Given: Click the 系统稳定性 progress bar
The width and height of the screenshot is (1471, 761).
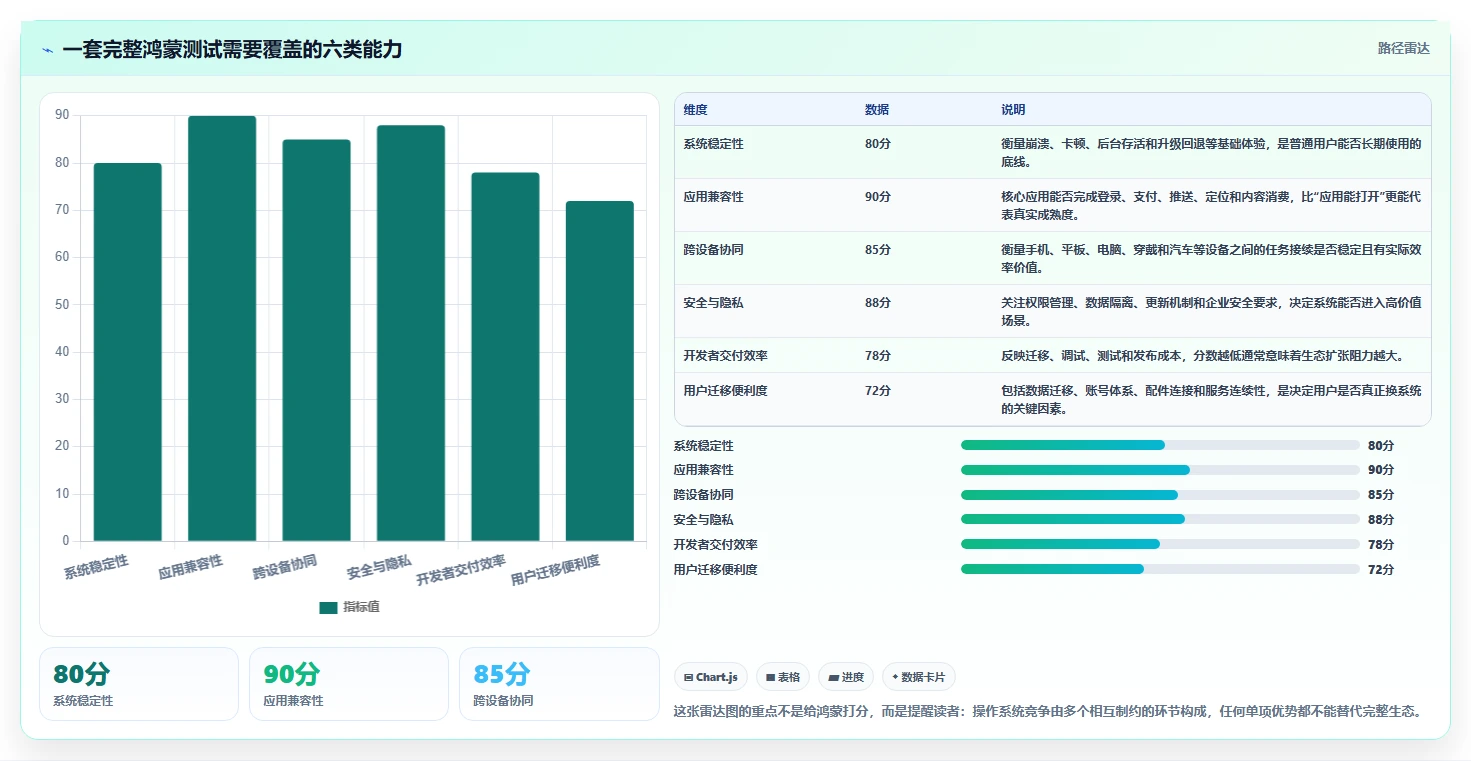Looking at the screenshot, I should 1160,445.
